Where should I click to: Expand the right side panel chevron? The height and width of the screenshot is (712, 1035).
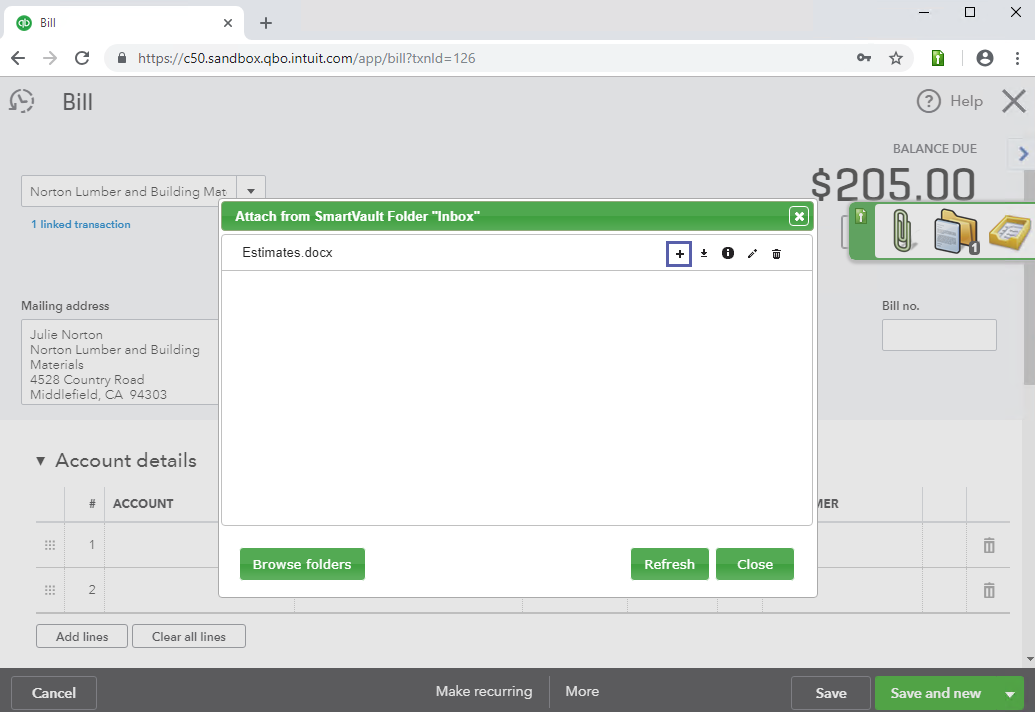pos(1023,154)
